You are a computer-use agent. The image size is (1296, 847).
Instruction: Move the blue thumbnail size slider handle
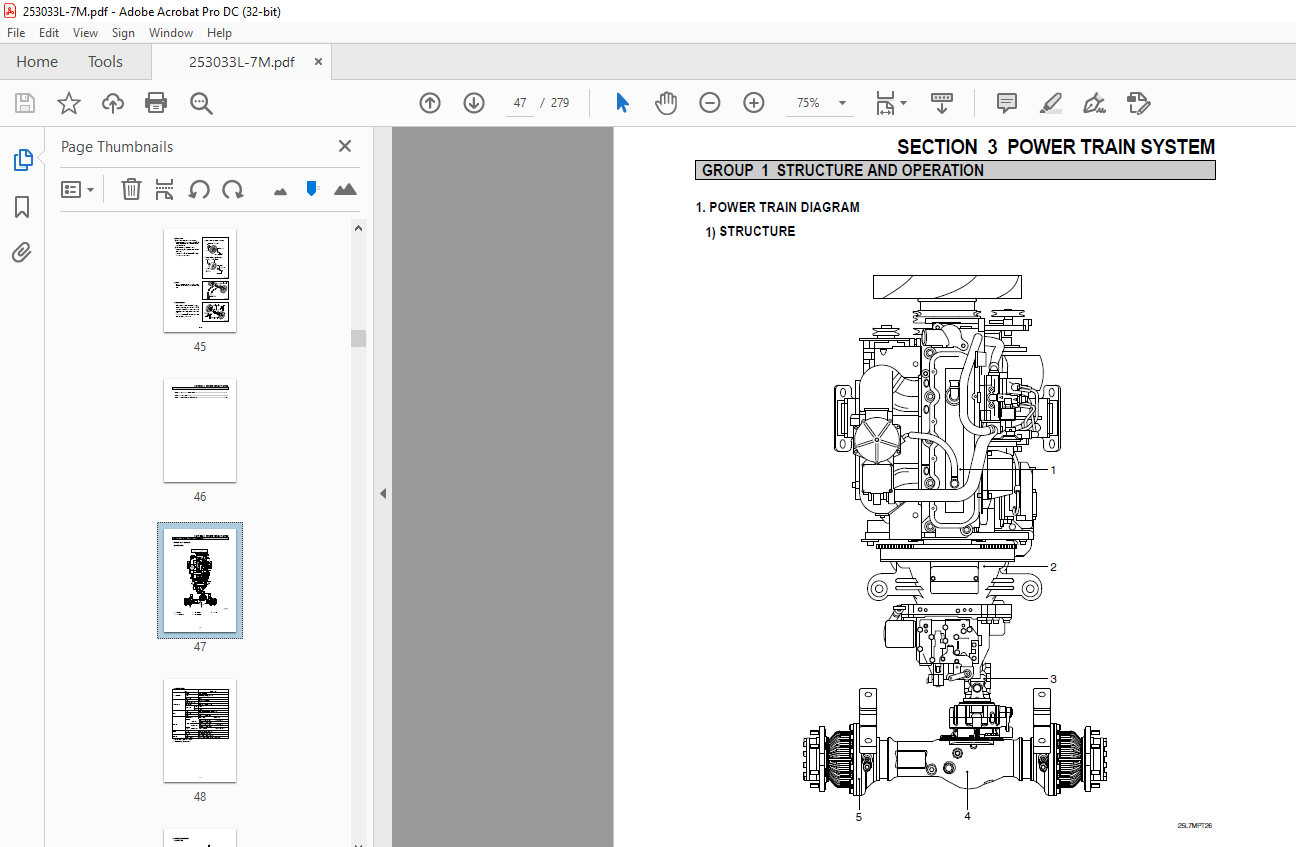click(312, 188)
